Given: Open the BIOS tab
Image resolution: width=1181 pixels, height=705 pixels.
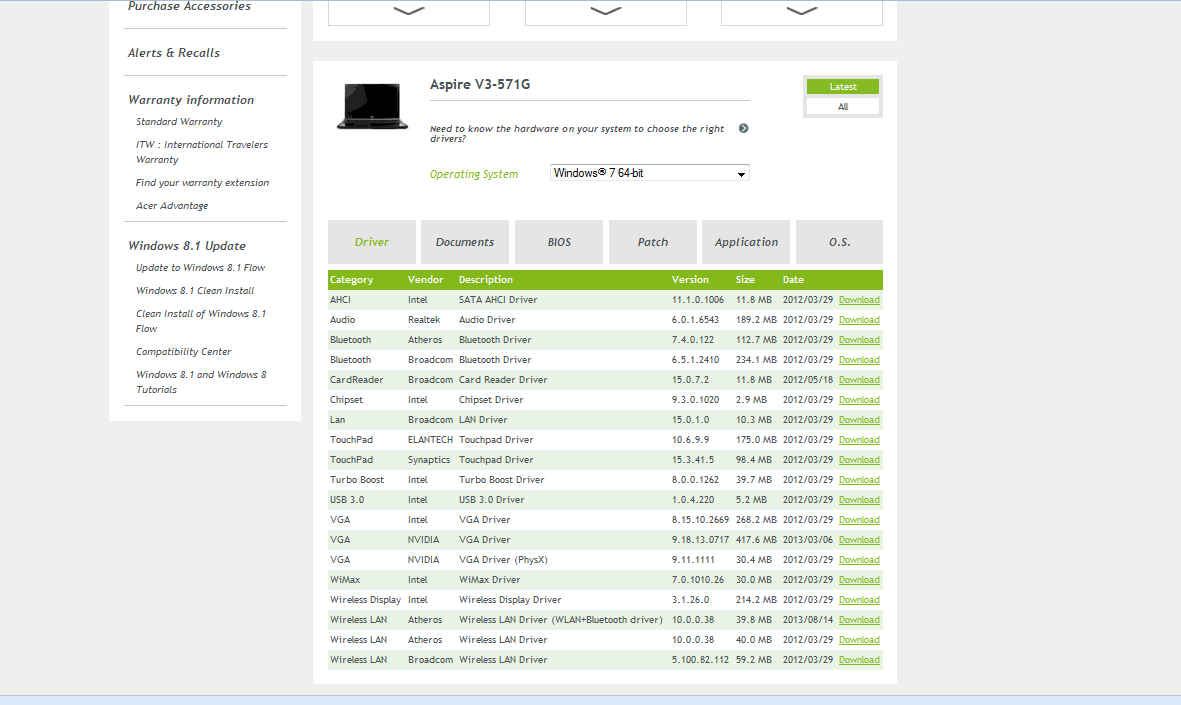Looking at the screenshot, I should [x=559, y=242].
